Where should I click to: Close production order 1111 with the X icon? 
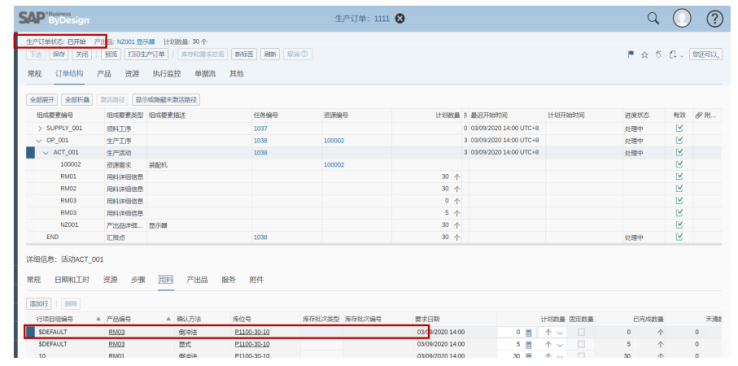tap(400, 18)
